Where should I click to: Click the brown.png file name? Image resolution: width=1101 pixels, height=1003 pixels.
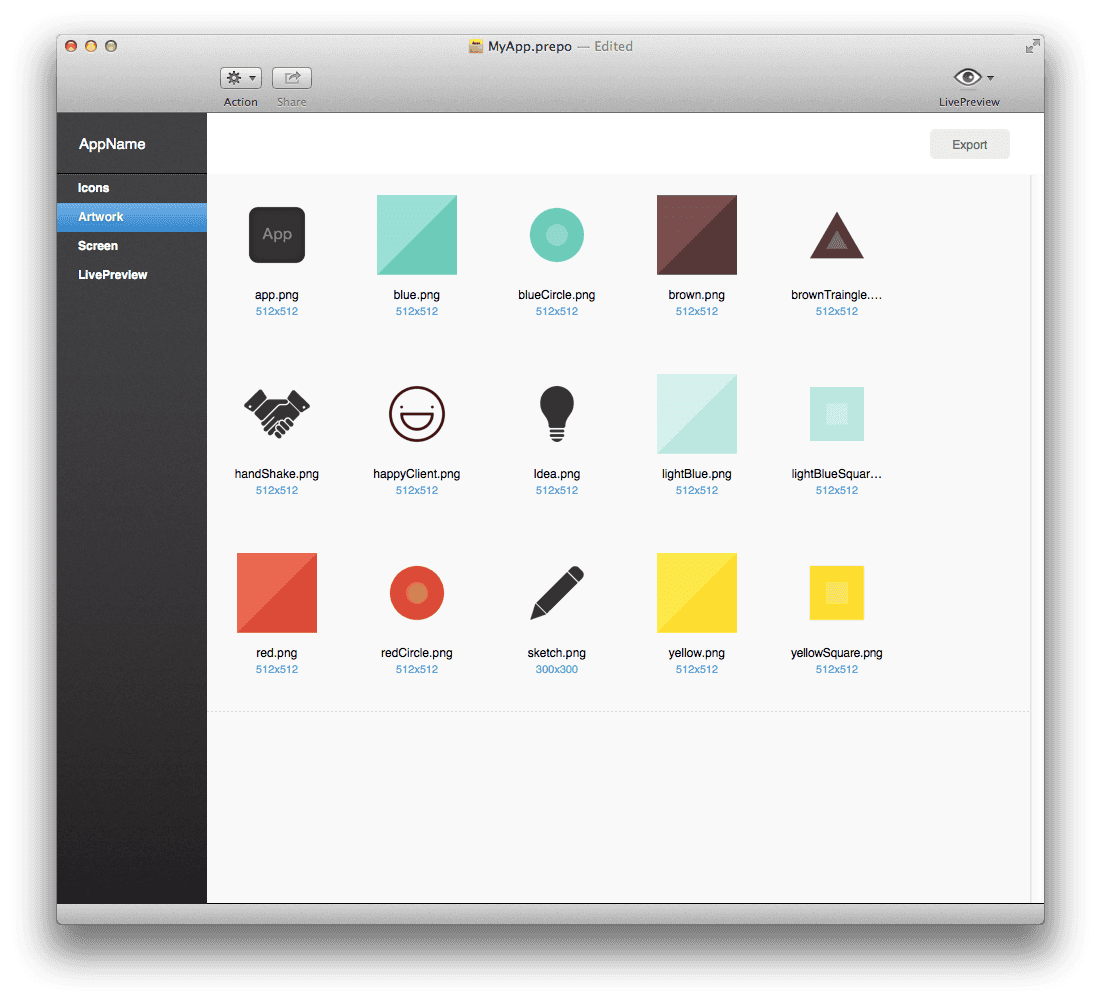point(697,295)
